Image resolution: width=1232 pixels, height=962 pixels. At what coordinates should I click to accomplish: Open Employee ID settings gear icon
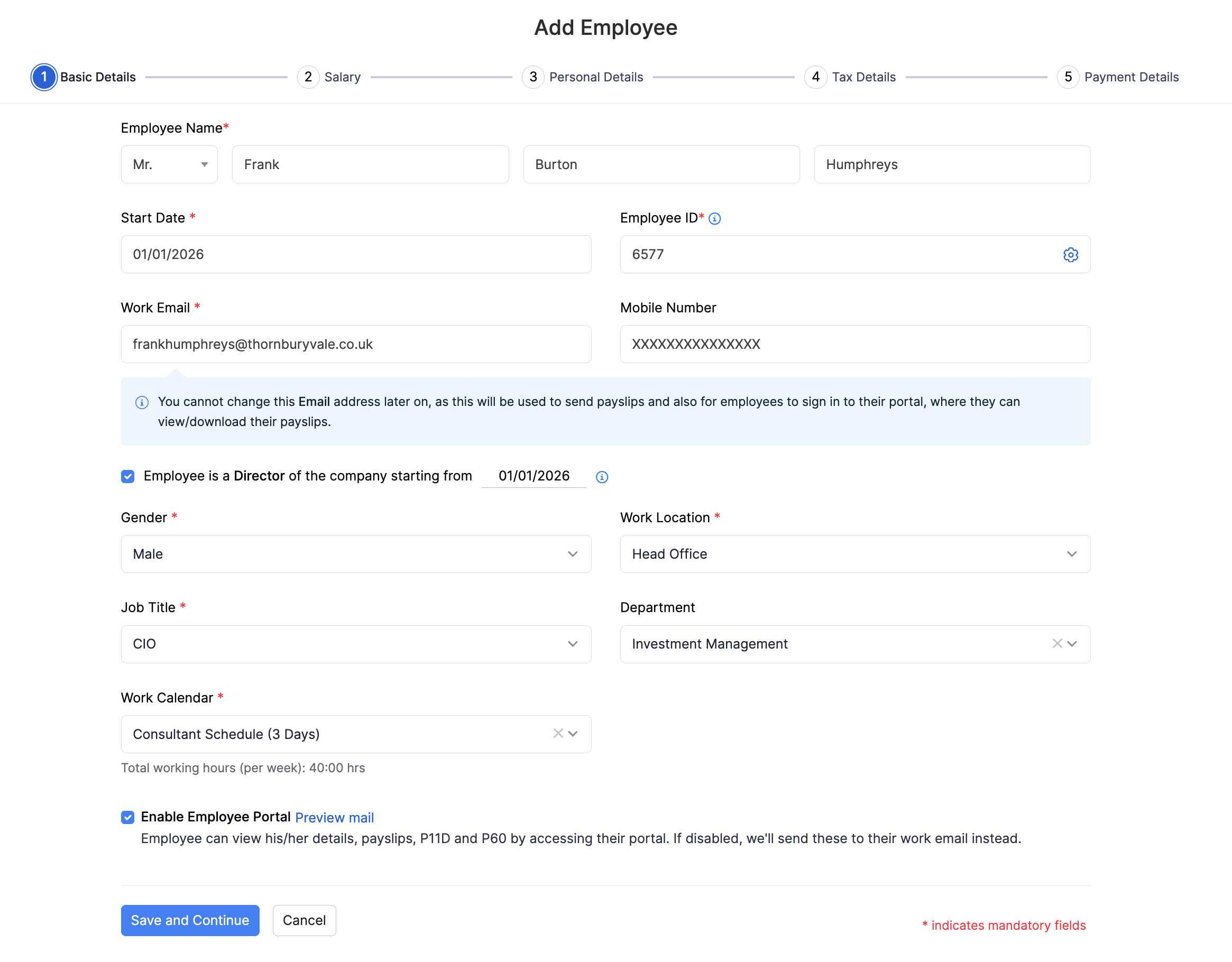(1070, 255)
